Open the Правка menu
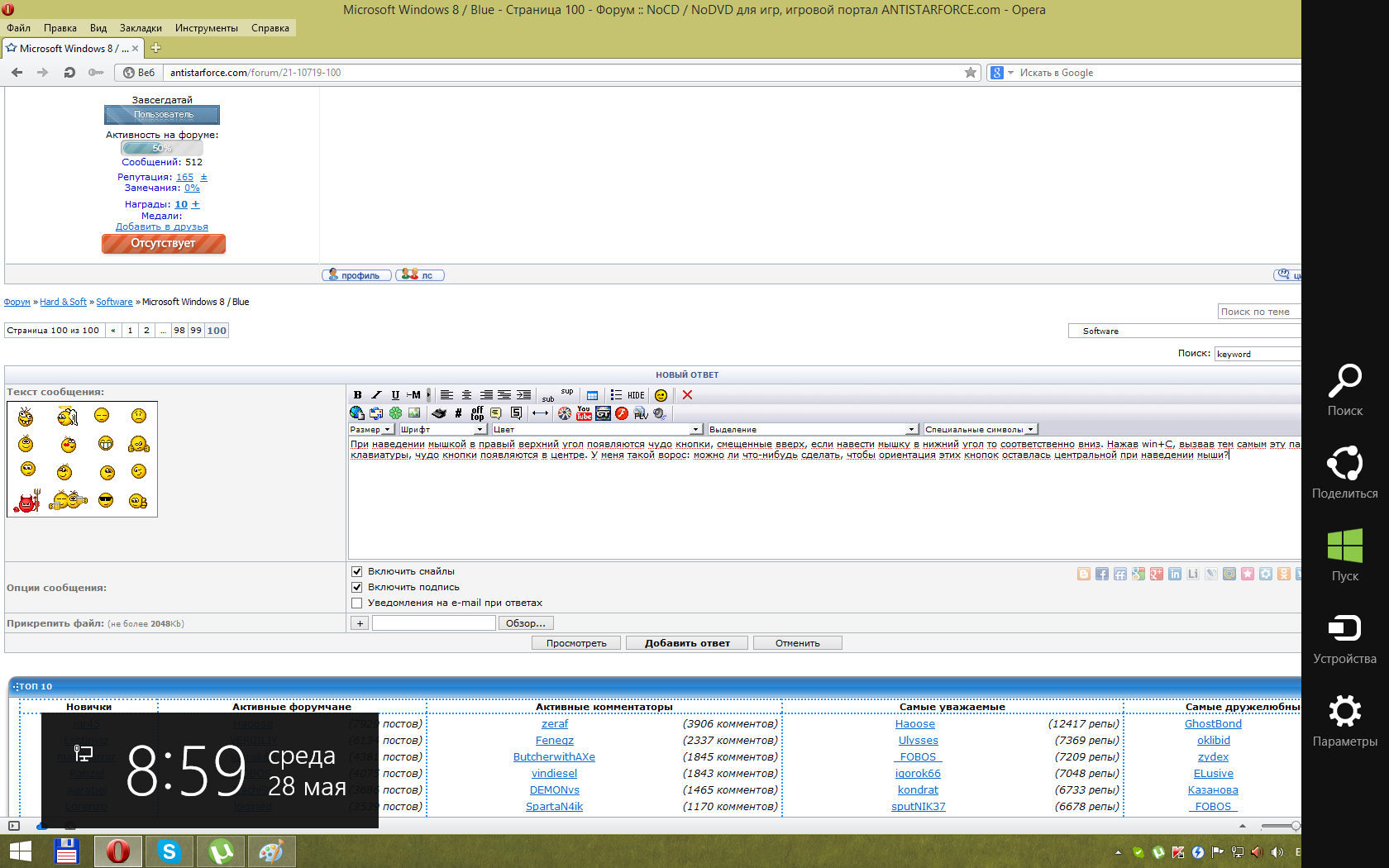1389x868 pixels. [60, 28]
